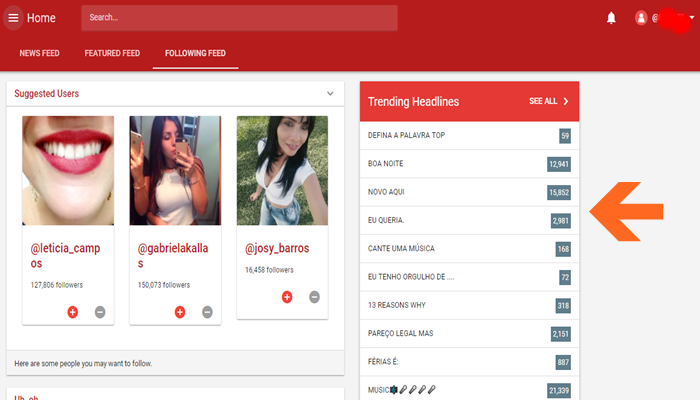Click the @josy_barros username link

click(277, 248)
